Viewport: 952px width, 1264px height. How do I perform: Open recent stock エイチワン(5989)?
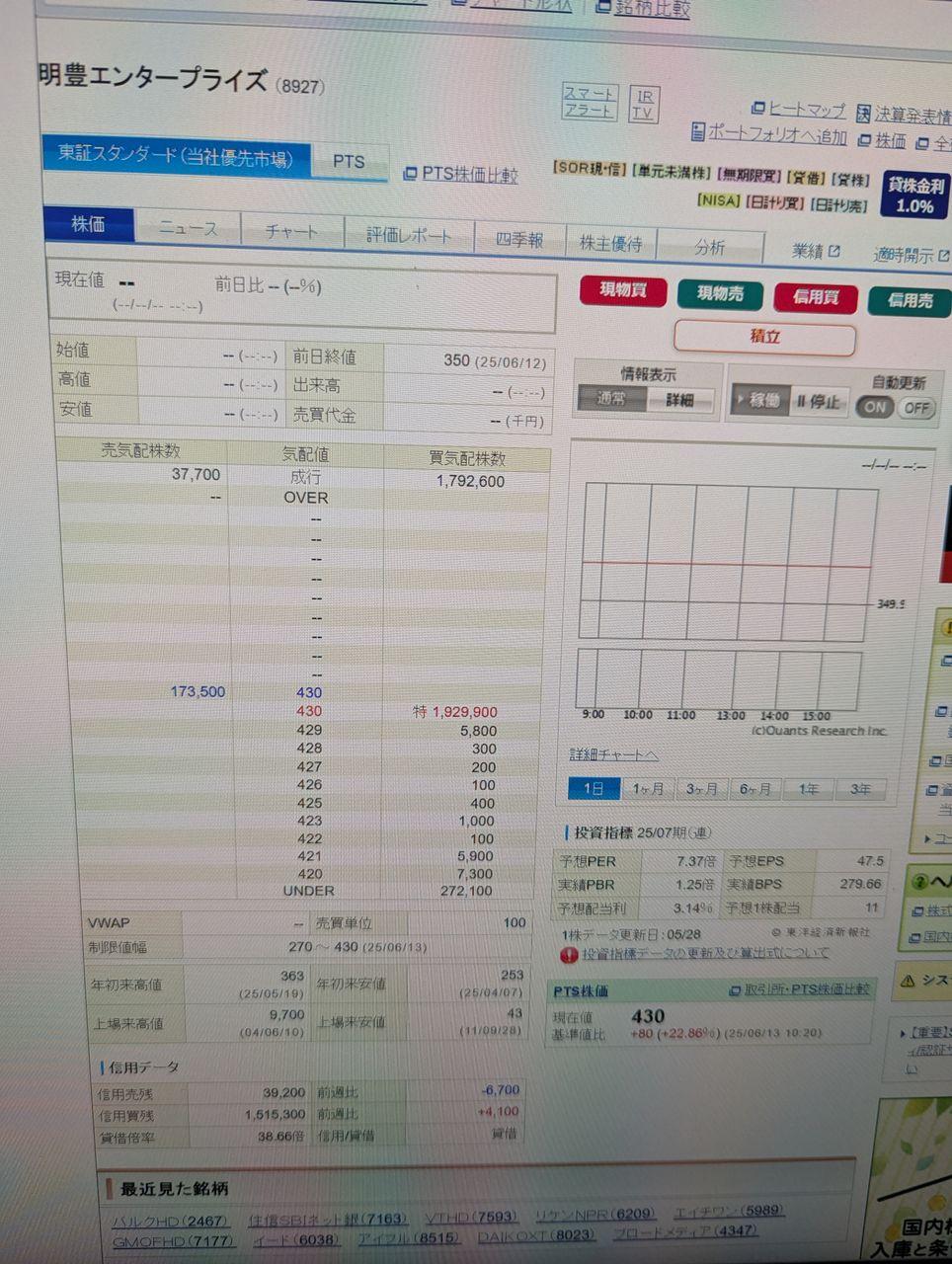click(729, 1211)
